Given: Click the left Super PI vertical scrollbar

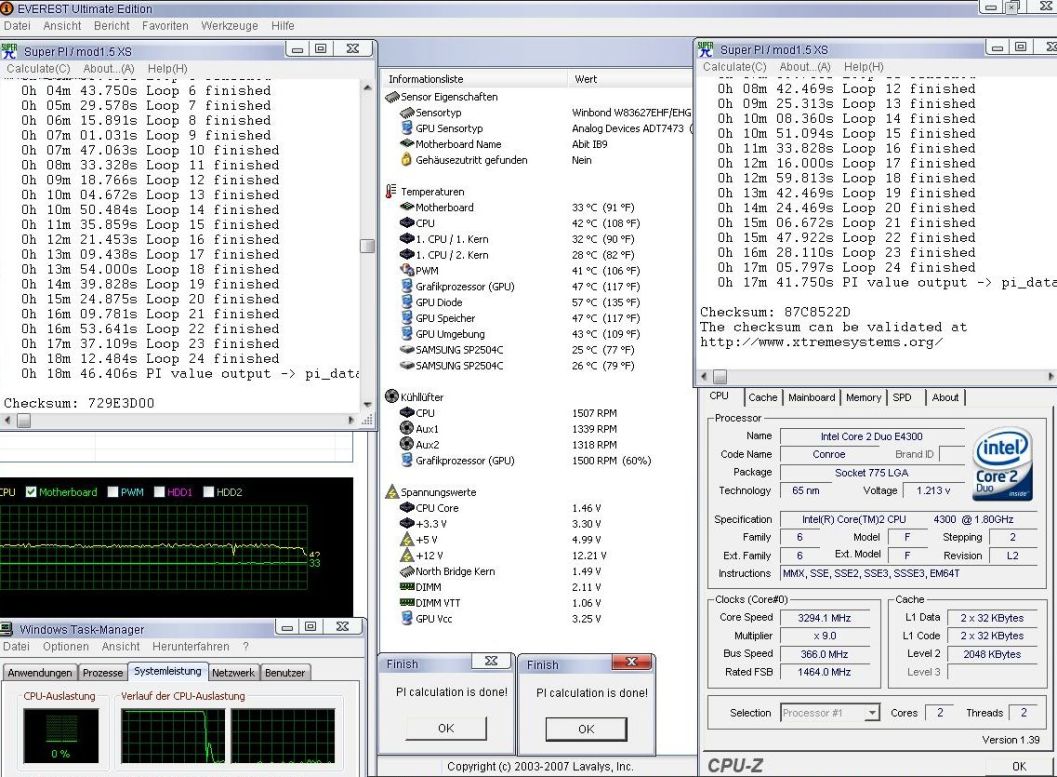Looking at the screenshot, I should (367, 245).
